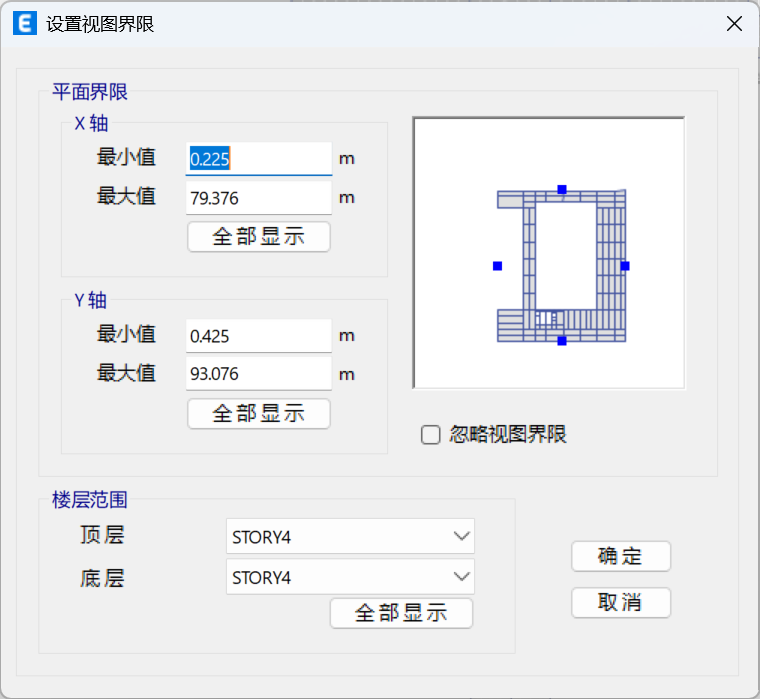Click 全部显示 under Y 轴

pos(258,414)
